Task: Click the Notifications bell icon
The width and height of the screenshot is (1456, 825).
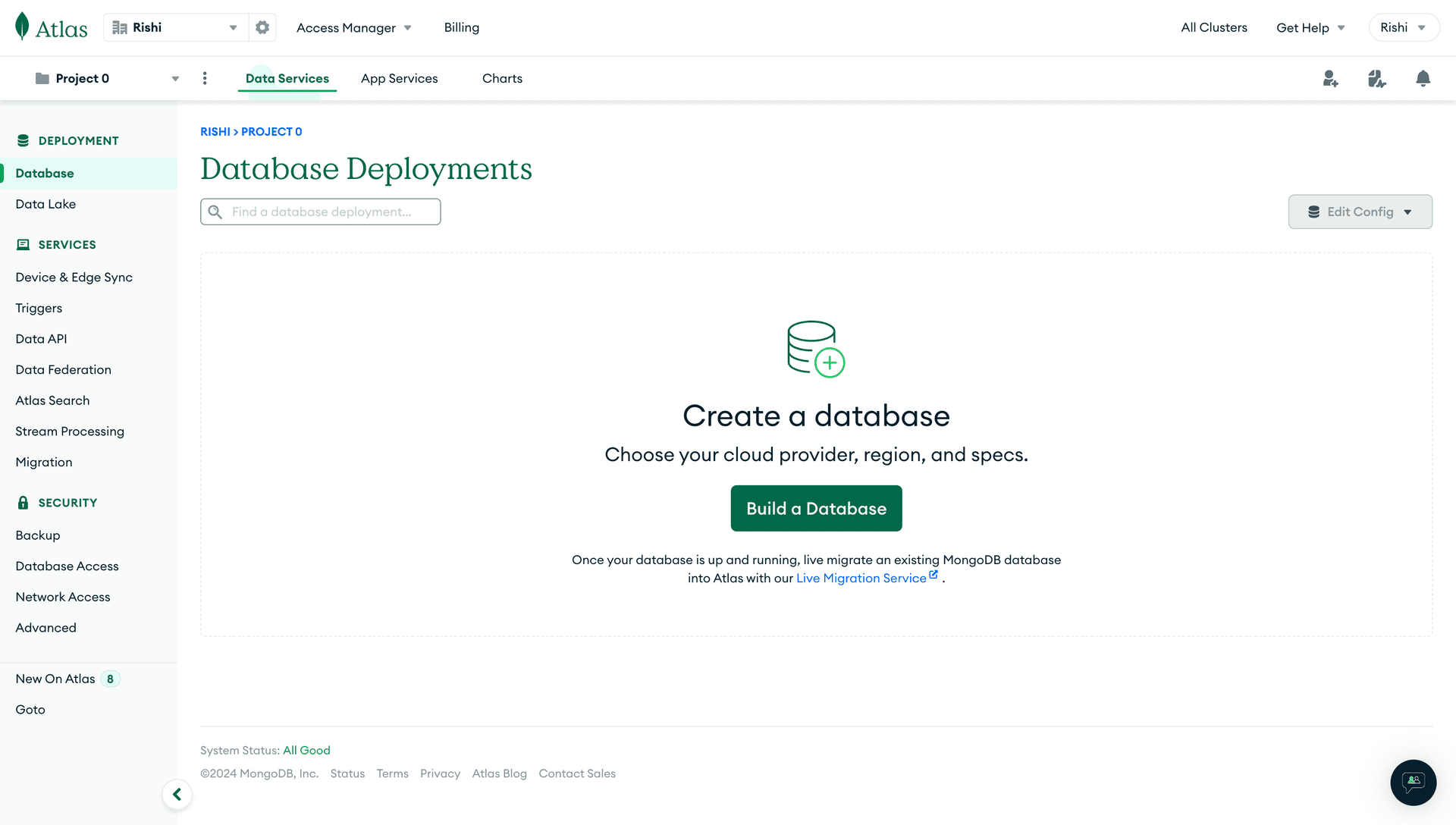Action: tap(1423, 78)
